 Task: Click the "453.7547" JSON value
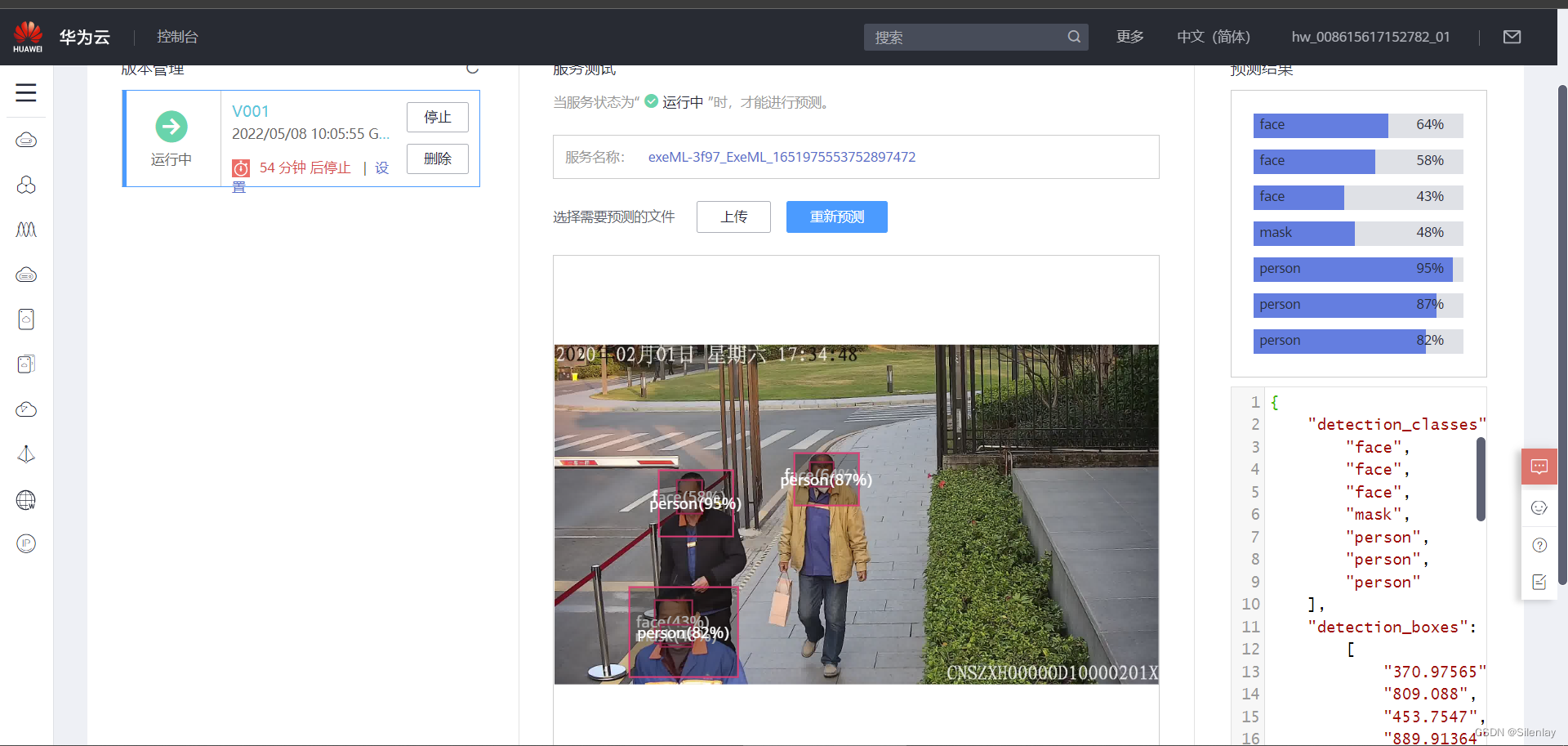(x=1430, y=717)
